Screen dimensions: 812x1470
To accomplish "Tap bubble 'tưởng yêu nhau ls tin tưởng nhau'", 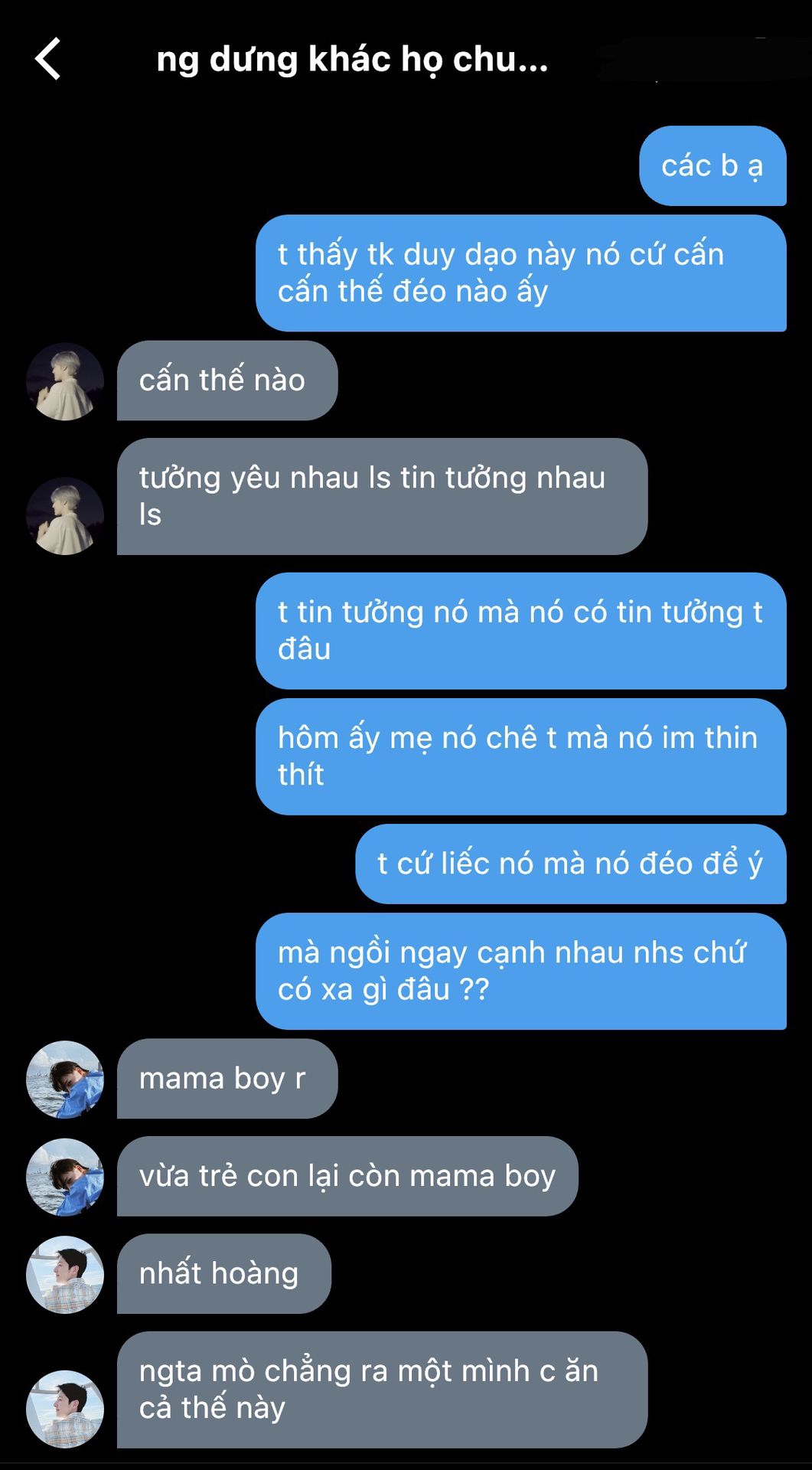I will (x=383, y=497).
